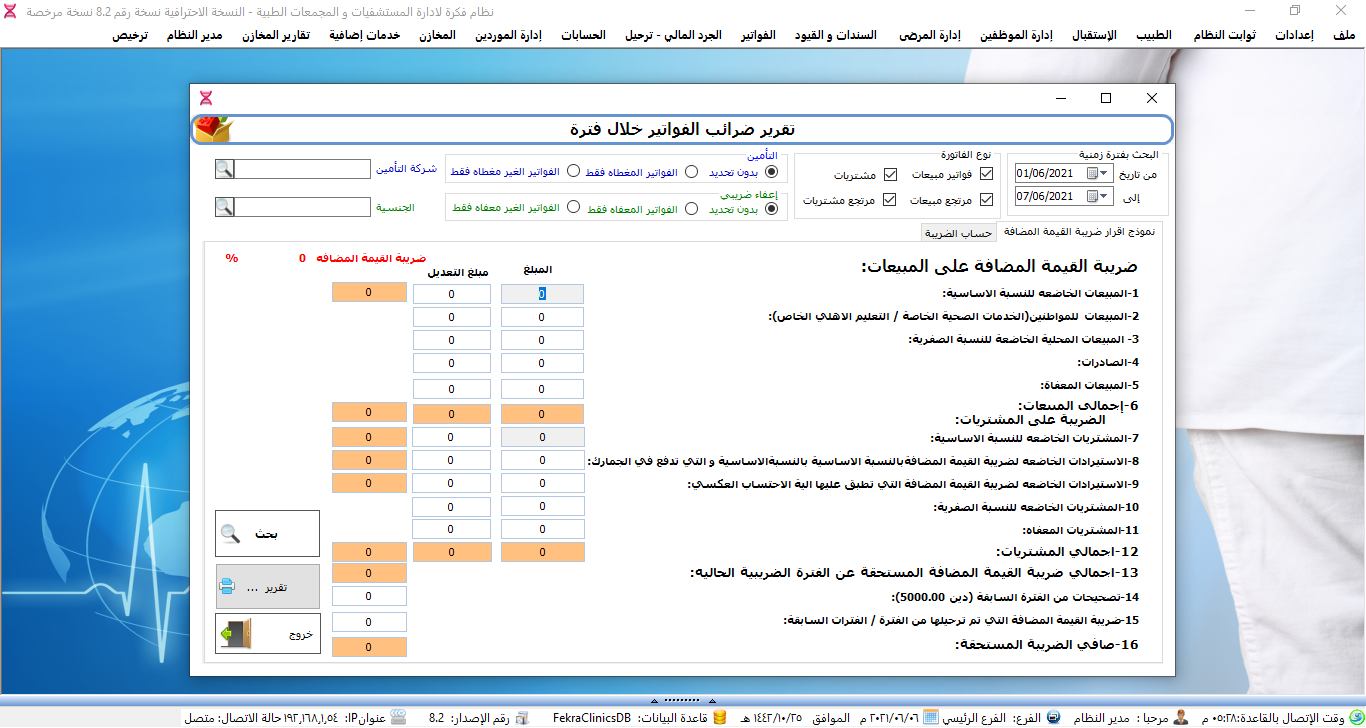Uncheck the فواتير مبيعات checkbox
This screenshot has height=728, width=1366.
(987, 174)
